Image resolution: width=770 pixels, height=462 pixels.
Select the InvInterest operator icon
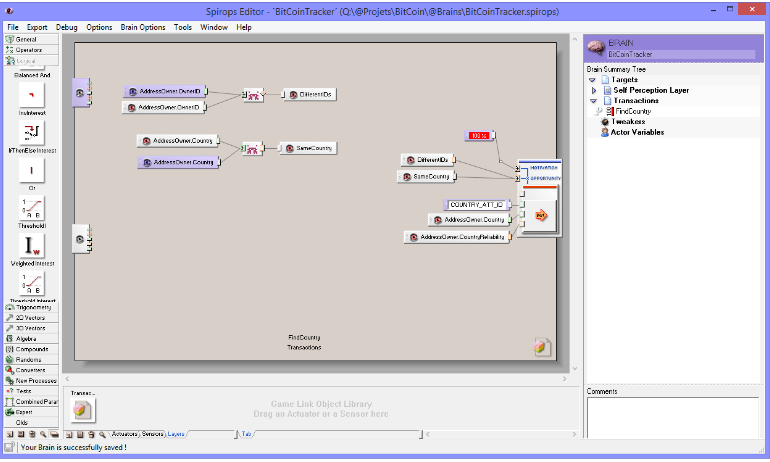[31, 95]
